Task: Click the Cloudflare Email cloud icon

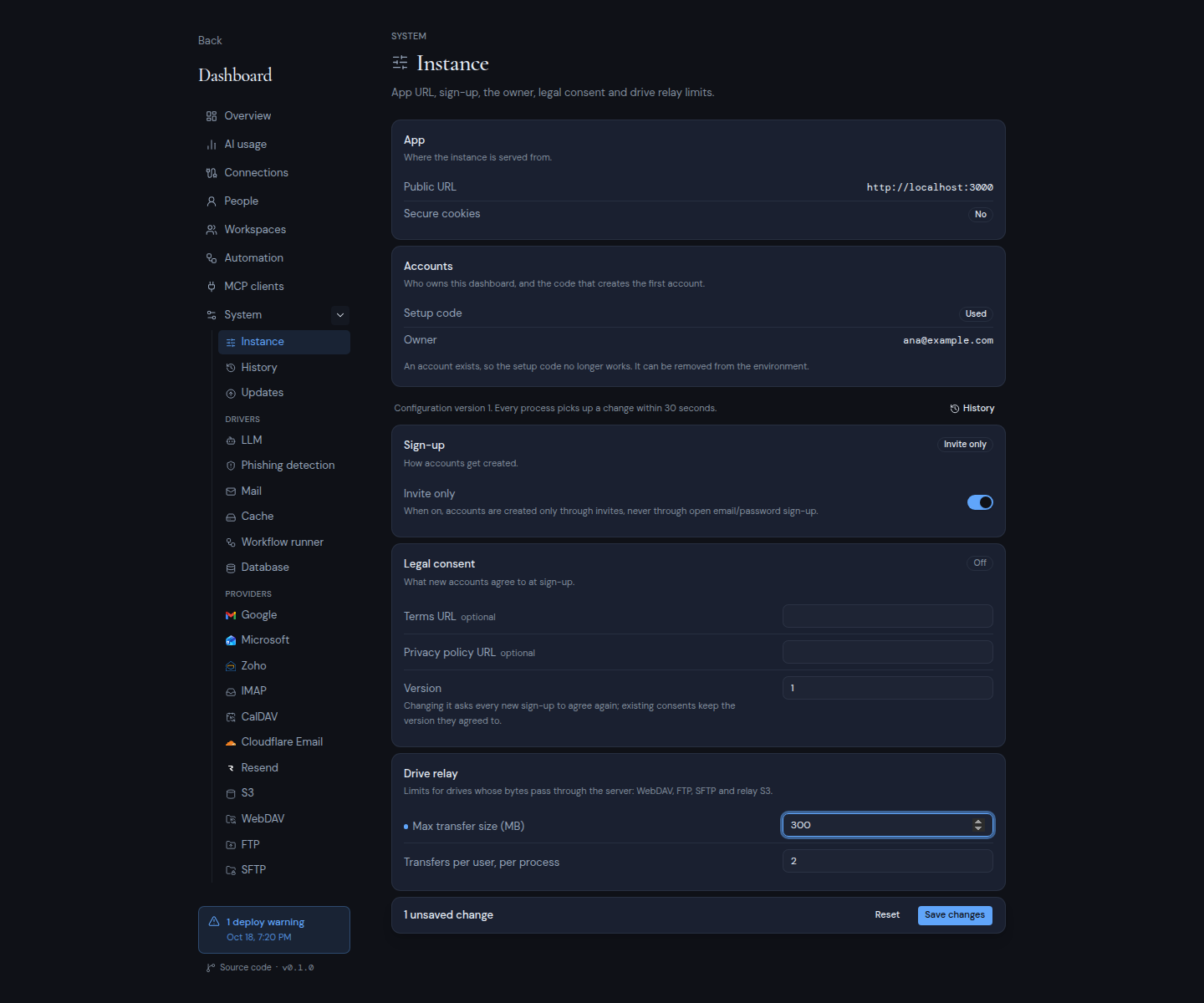Action: (231, 742)
